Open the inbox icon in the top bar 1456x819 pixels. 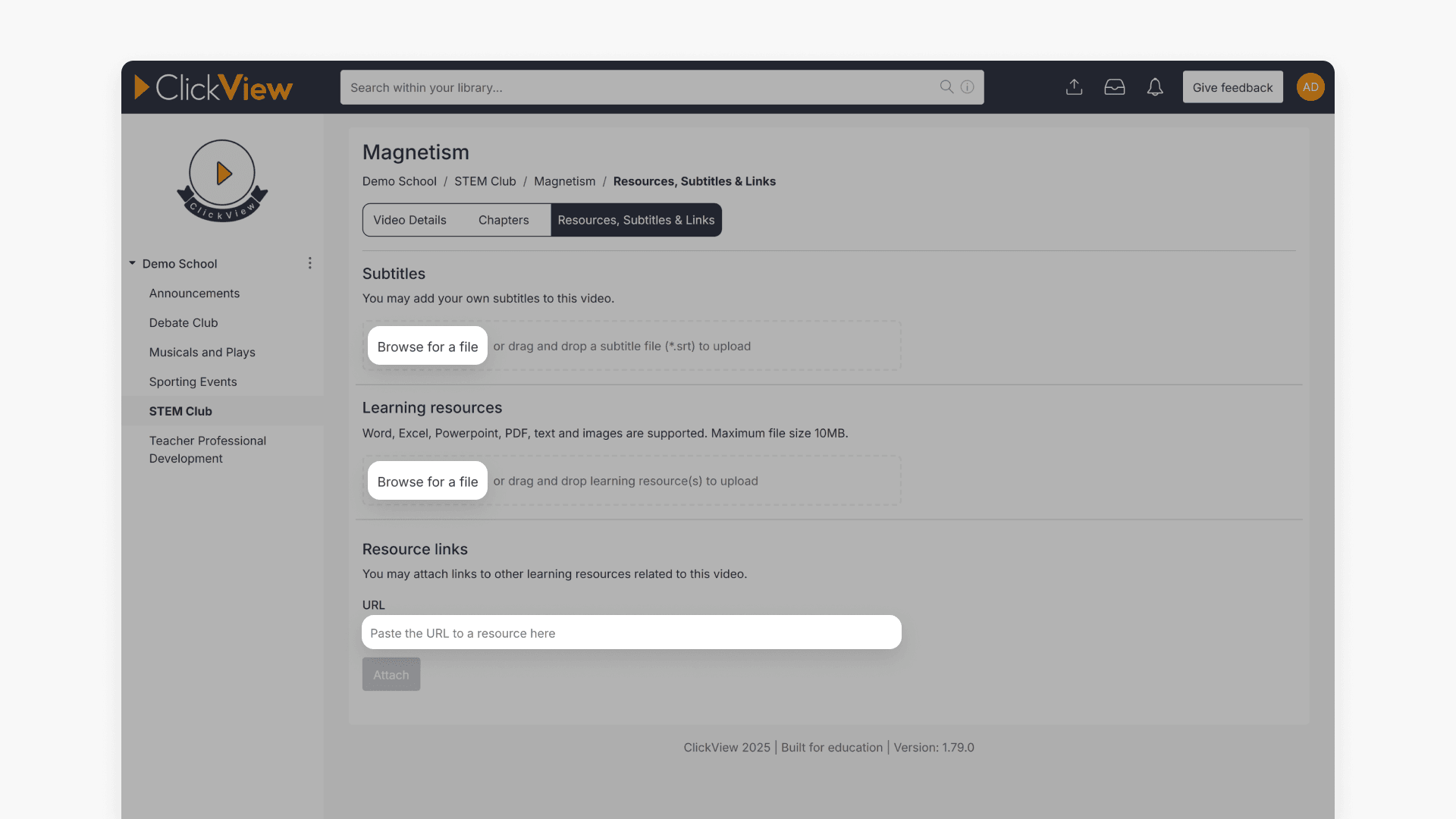[1115, 86]
